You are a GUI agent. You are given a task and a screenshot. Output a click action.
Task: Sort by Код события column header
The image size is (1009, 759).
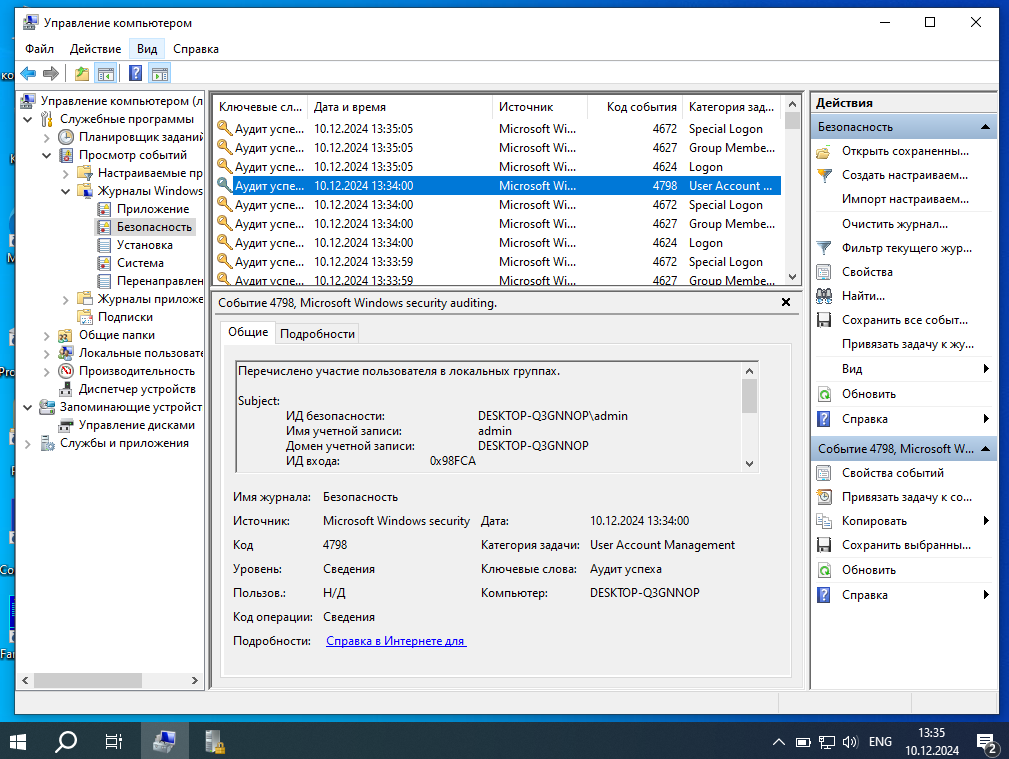coord(634,107)
